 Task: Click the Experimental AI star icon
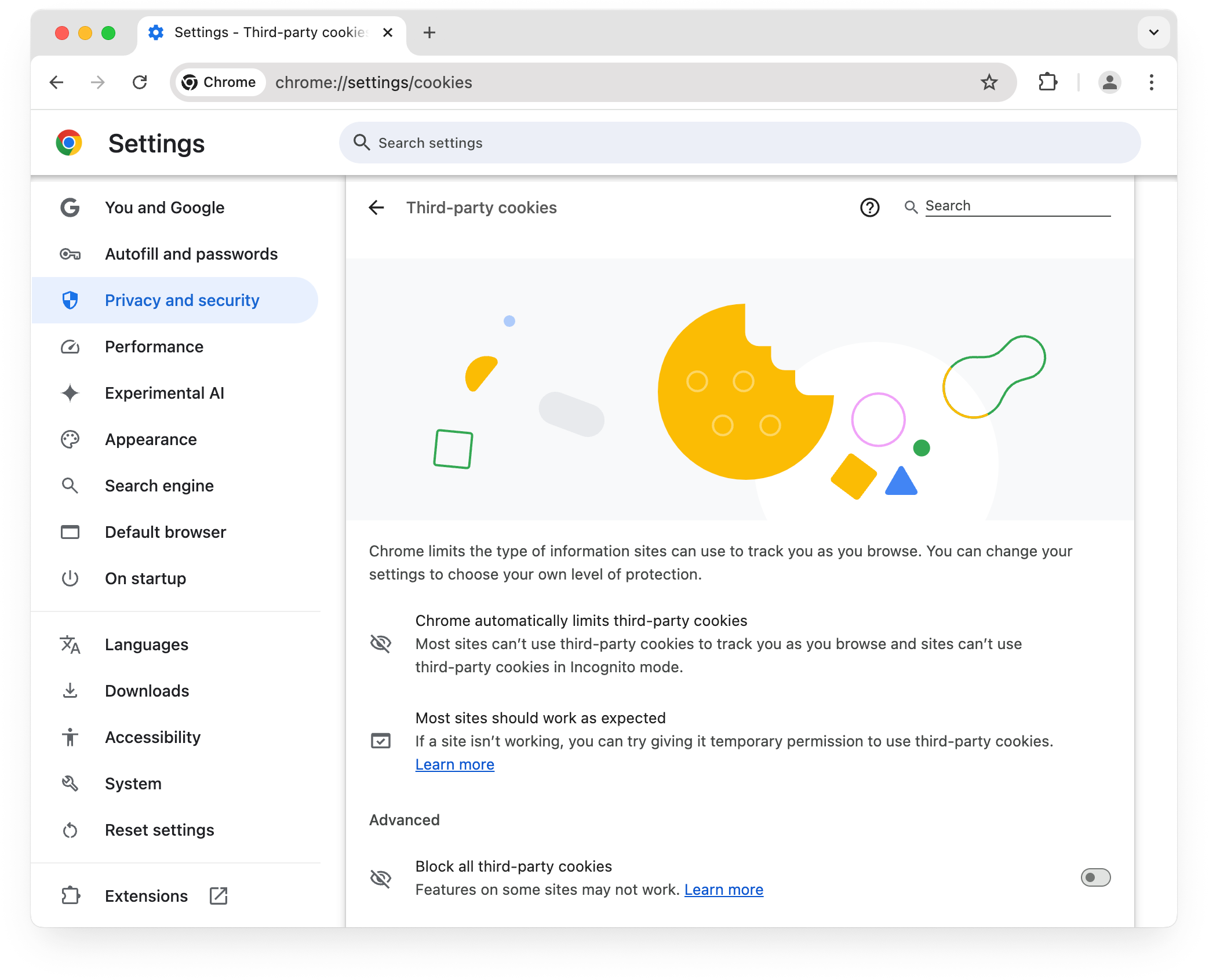(x=70, y=393)
